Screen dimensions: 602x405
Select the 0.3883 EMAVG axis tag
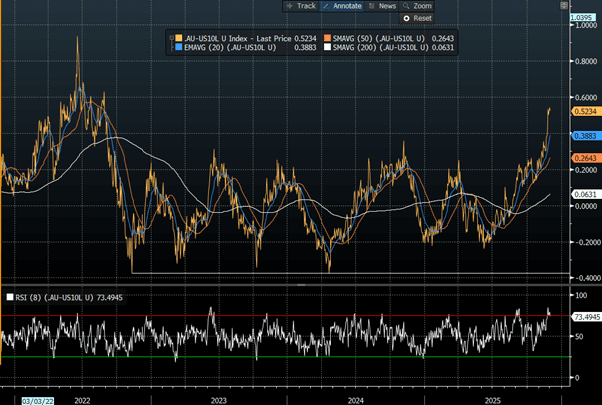coord(583,135)
